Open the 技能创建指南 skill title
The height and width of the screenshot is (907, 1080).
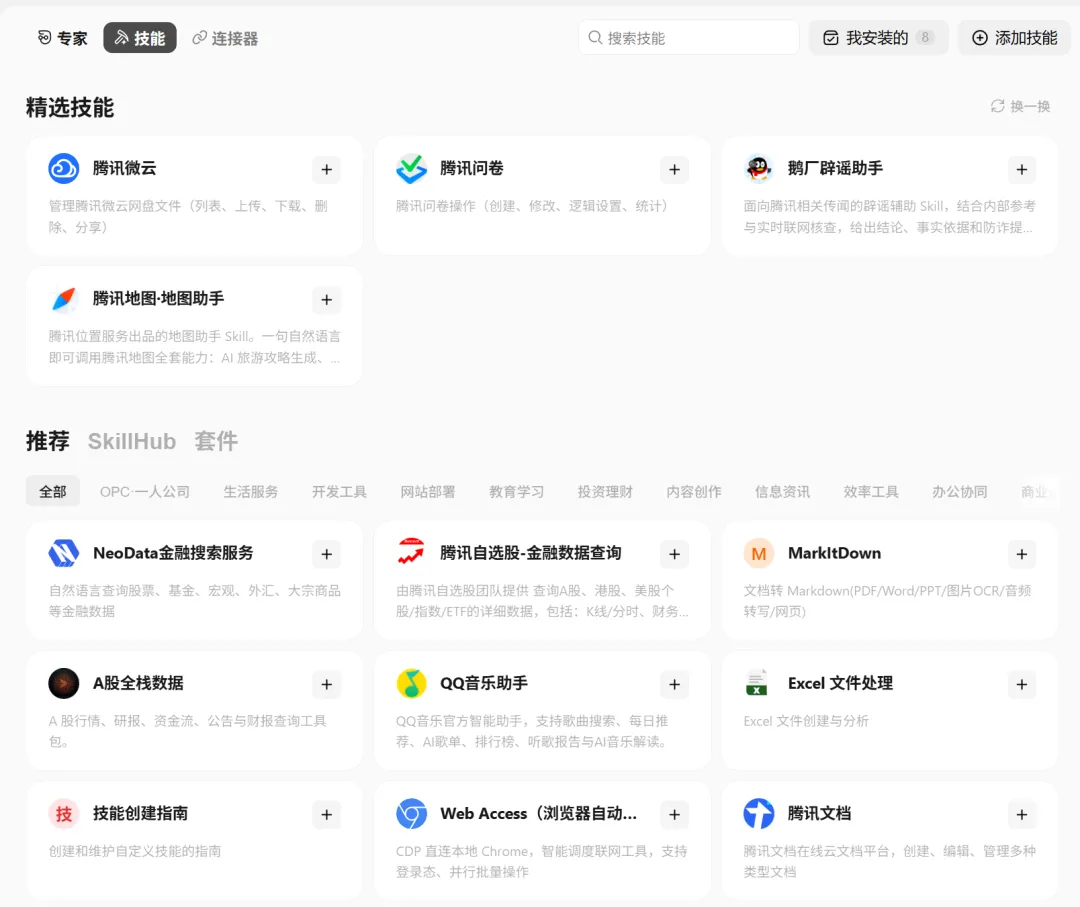[141, 813]
